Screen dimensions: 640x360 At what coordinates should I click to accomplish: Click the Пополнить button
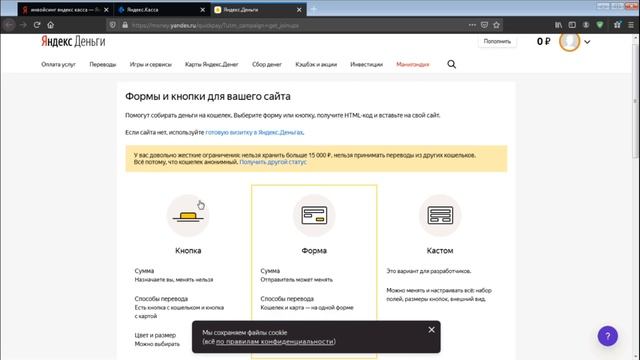pos(497,41)
